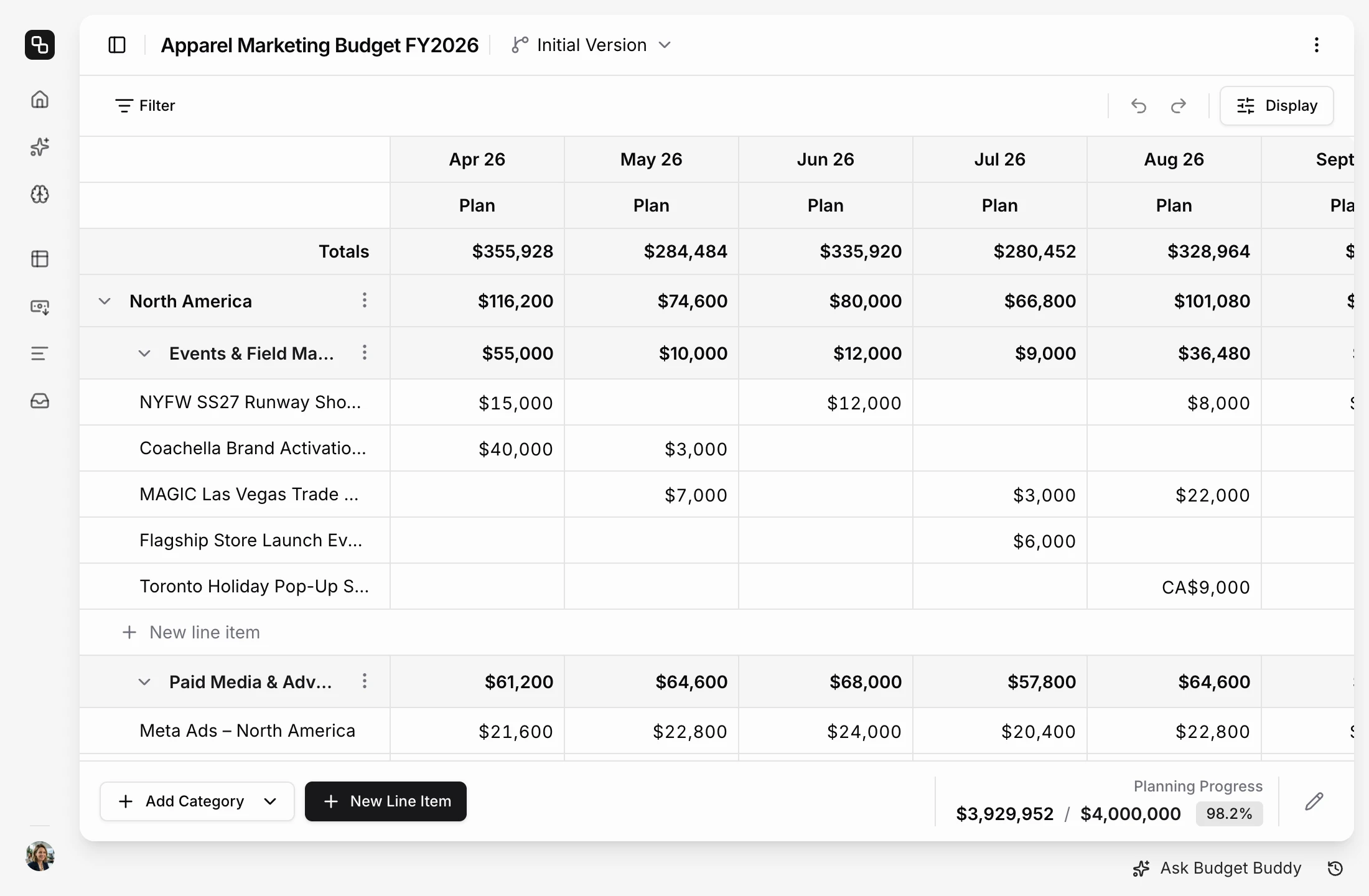Open North America row options menu
The height and width of the screenshot is (896, 1369).
(365, 301)
